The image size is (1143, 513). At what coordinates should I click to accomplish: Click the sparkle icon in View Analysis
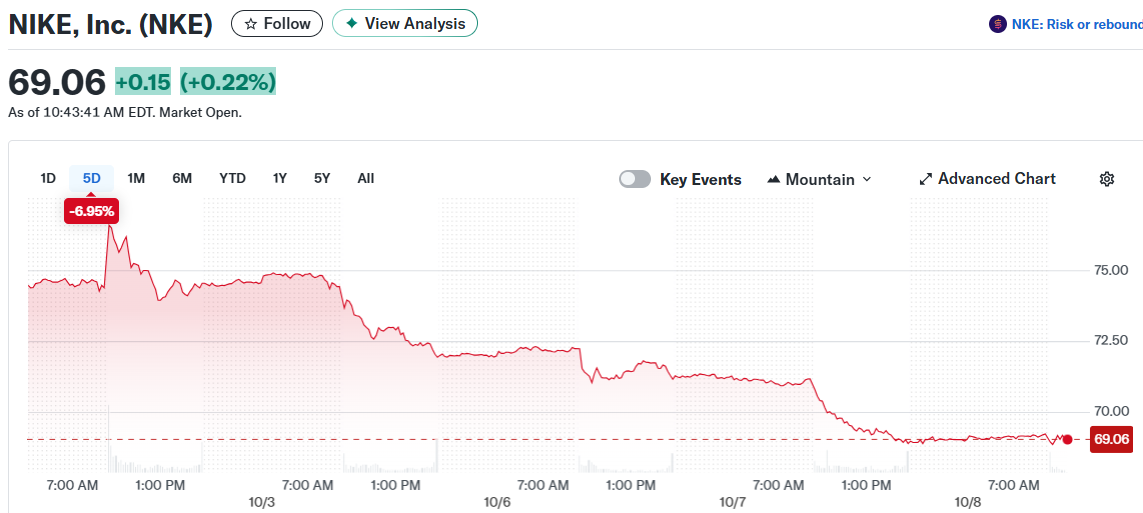pos(351,23)
